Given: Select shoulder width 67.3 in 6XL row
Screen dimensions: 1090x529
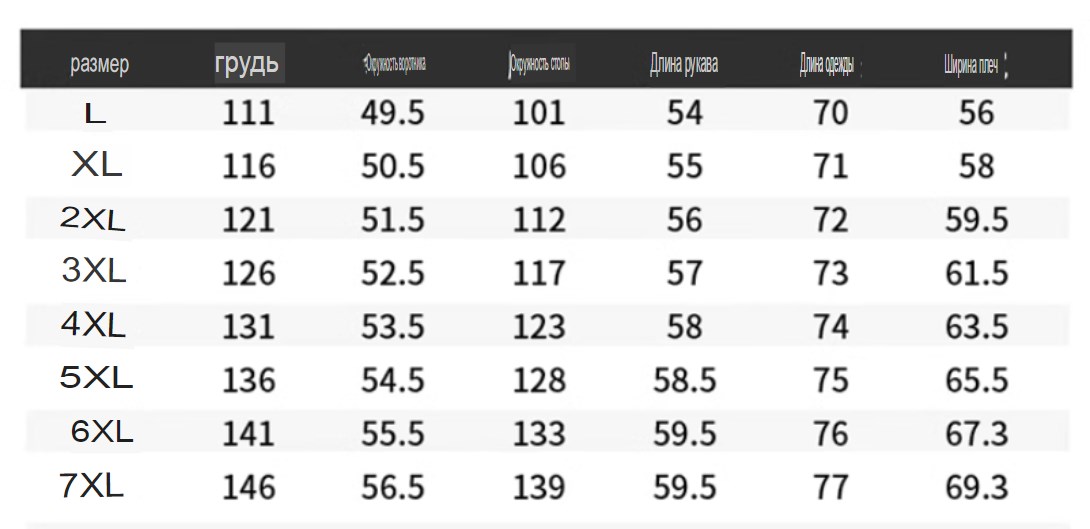Looking at the screenshot, I should tap(977, 434).
